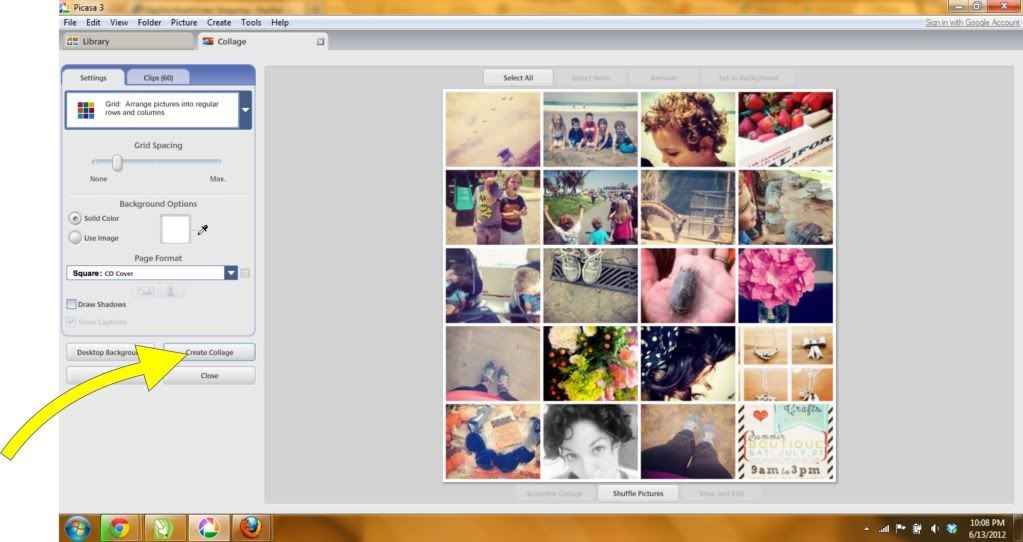
Task: Switch to the Collage tab
Action: click(x=262, y=41)
